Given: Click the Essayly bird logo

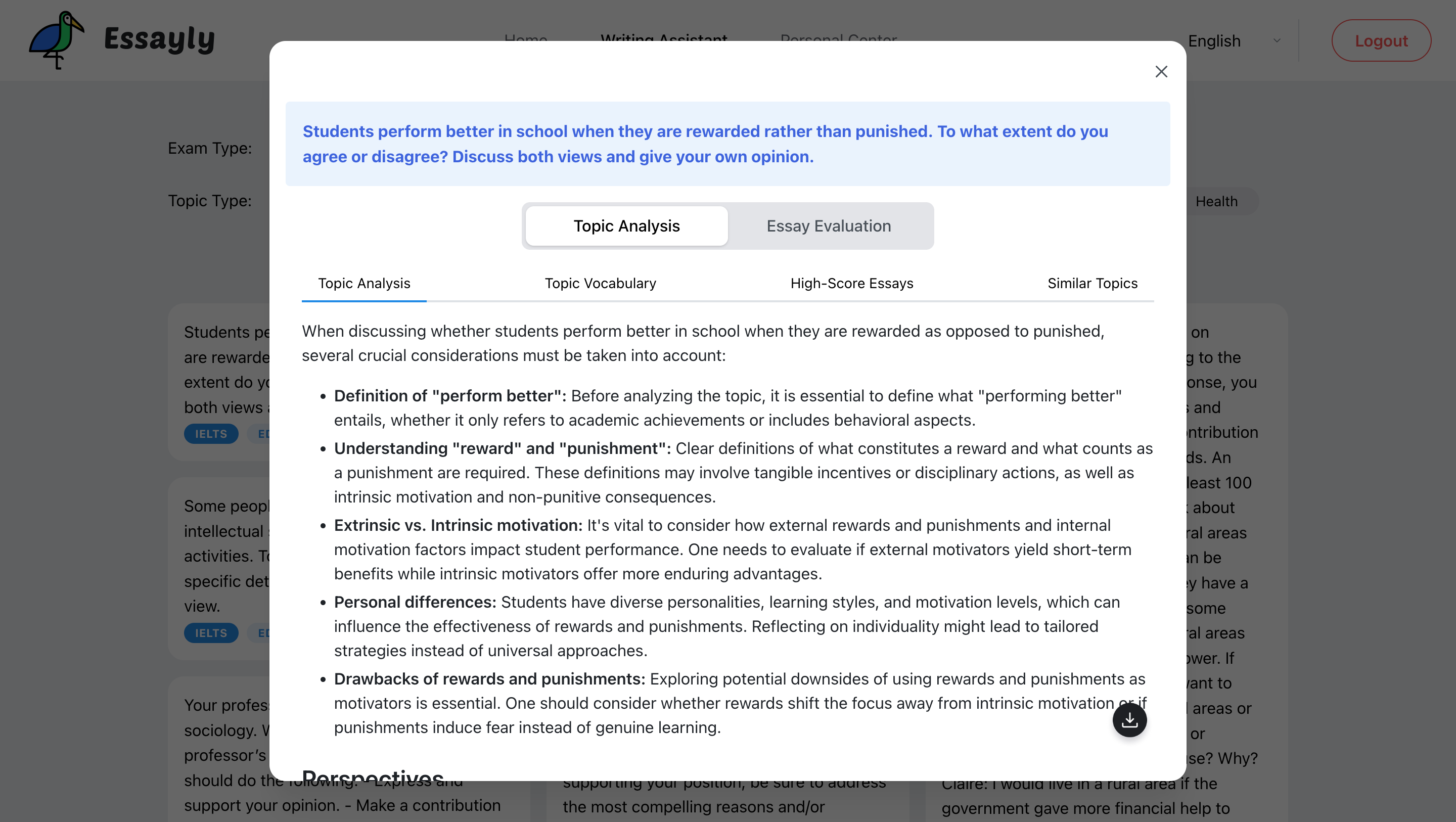Looking at the screenshot, I should (x=57, y=39).
